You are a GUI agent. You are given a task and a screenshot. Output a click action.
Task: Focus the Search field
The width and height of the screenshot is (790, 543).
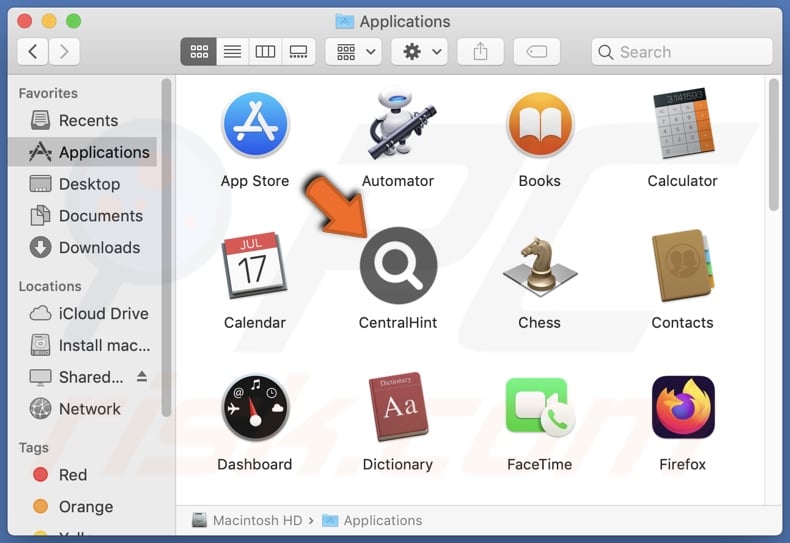tap(682, 51)
